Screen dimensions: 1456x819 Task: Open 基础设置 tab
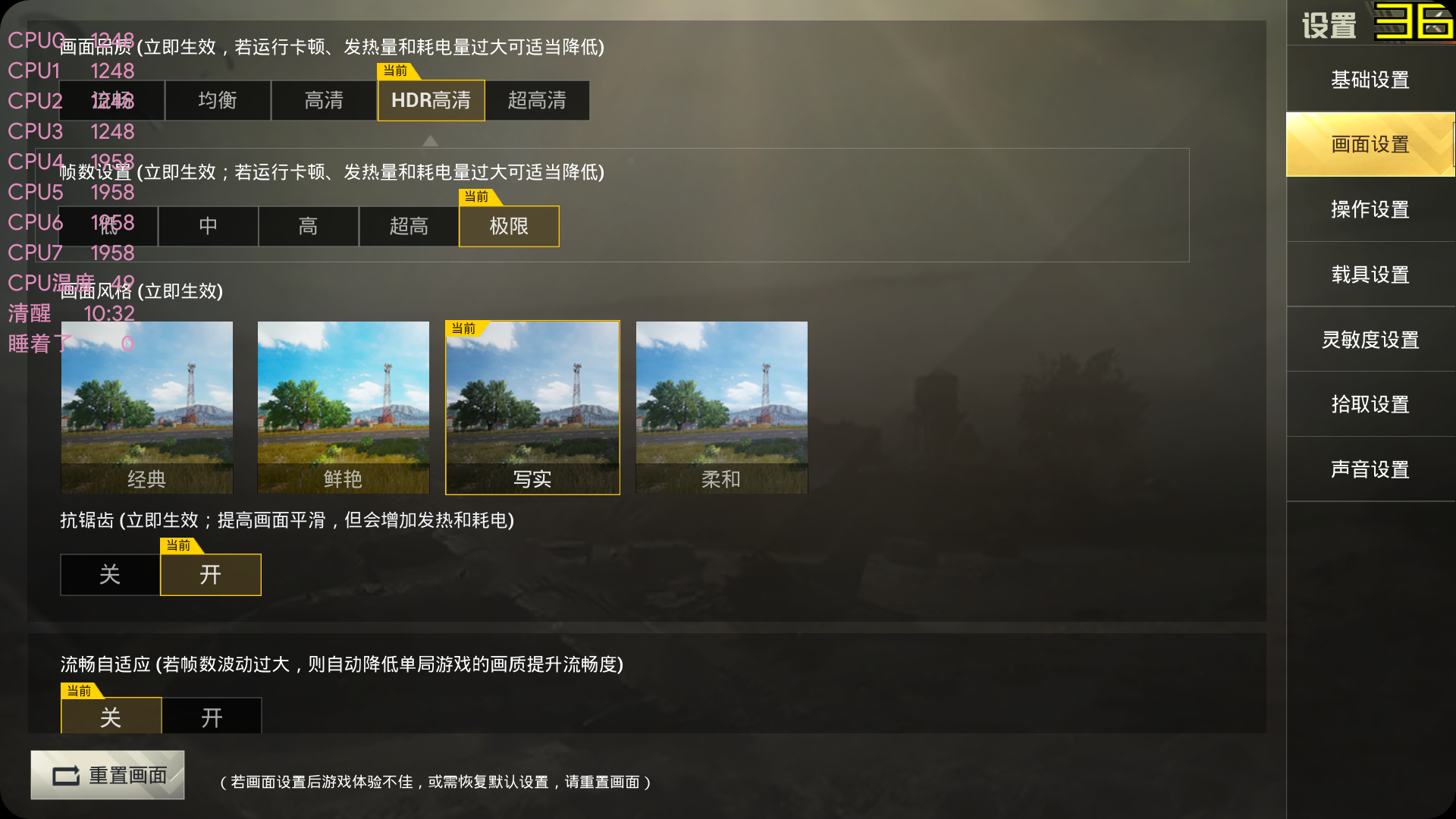[x=1370, y=80]
